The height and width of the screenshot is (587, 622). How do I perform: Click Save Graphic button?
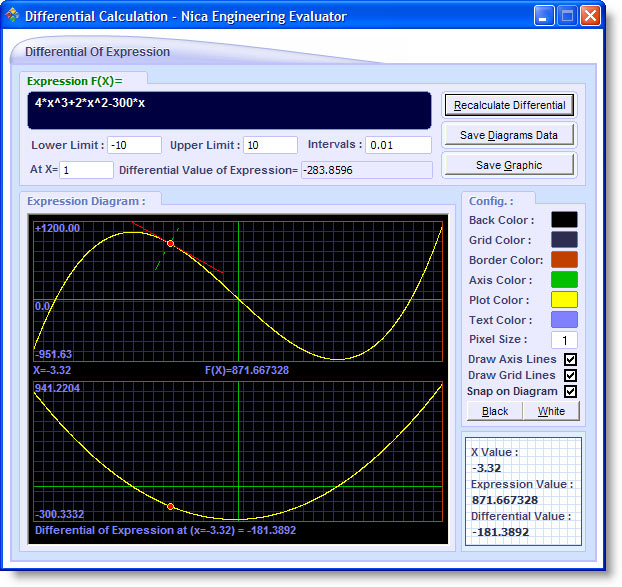click(509, 165)
